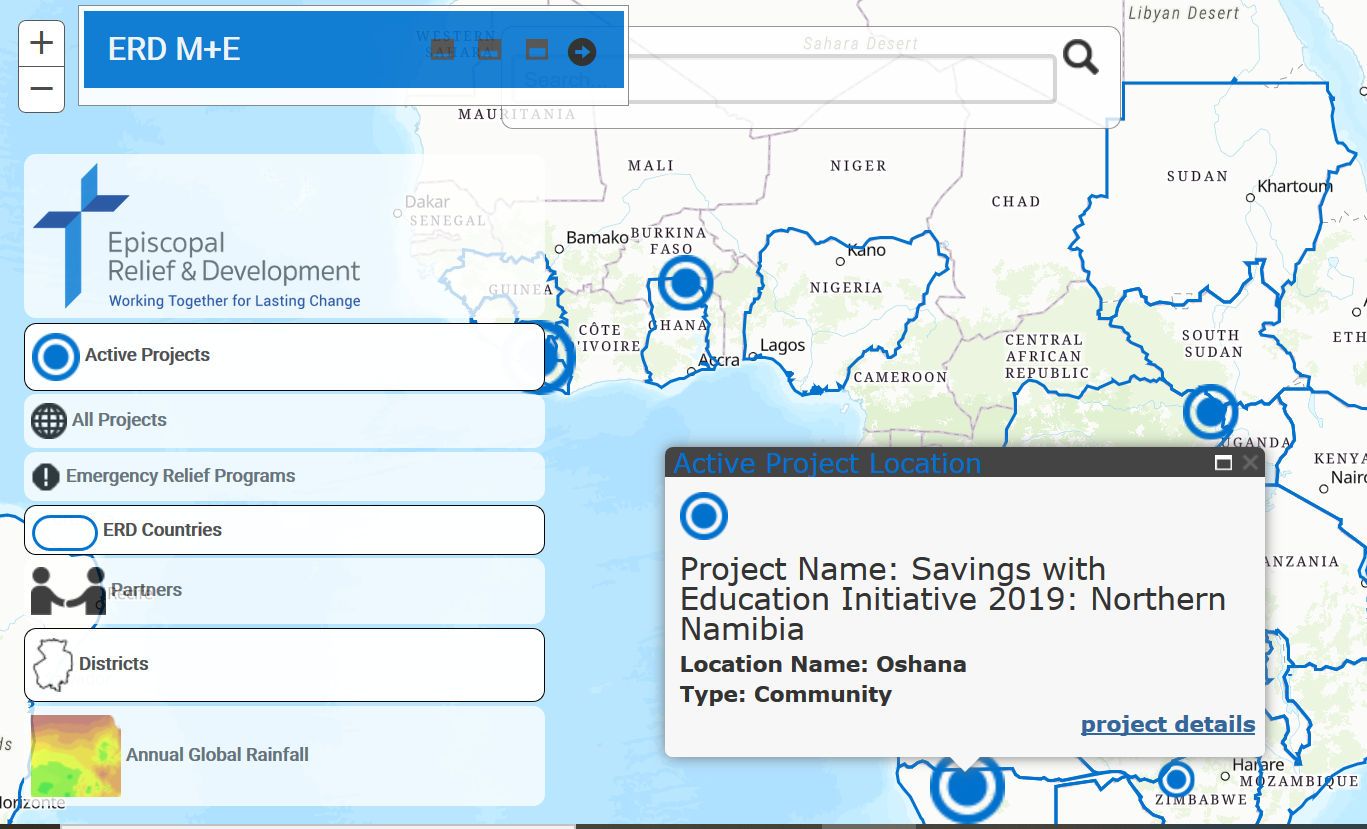Toggle the Annual Global Rainfall layer
Image resolution: width=1367 pixels, height=829 pixels.
[x=284, y=755]
